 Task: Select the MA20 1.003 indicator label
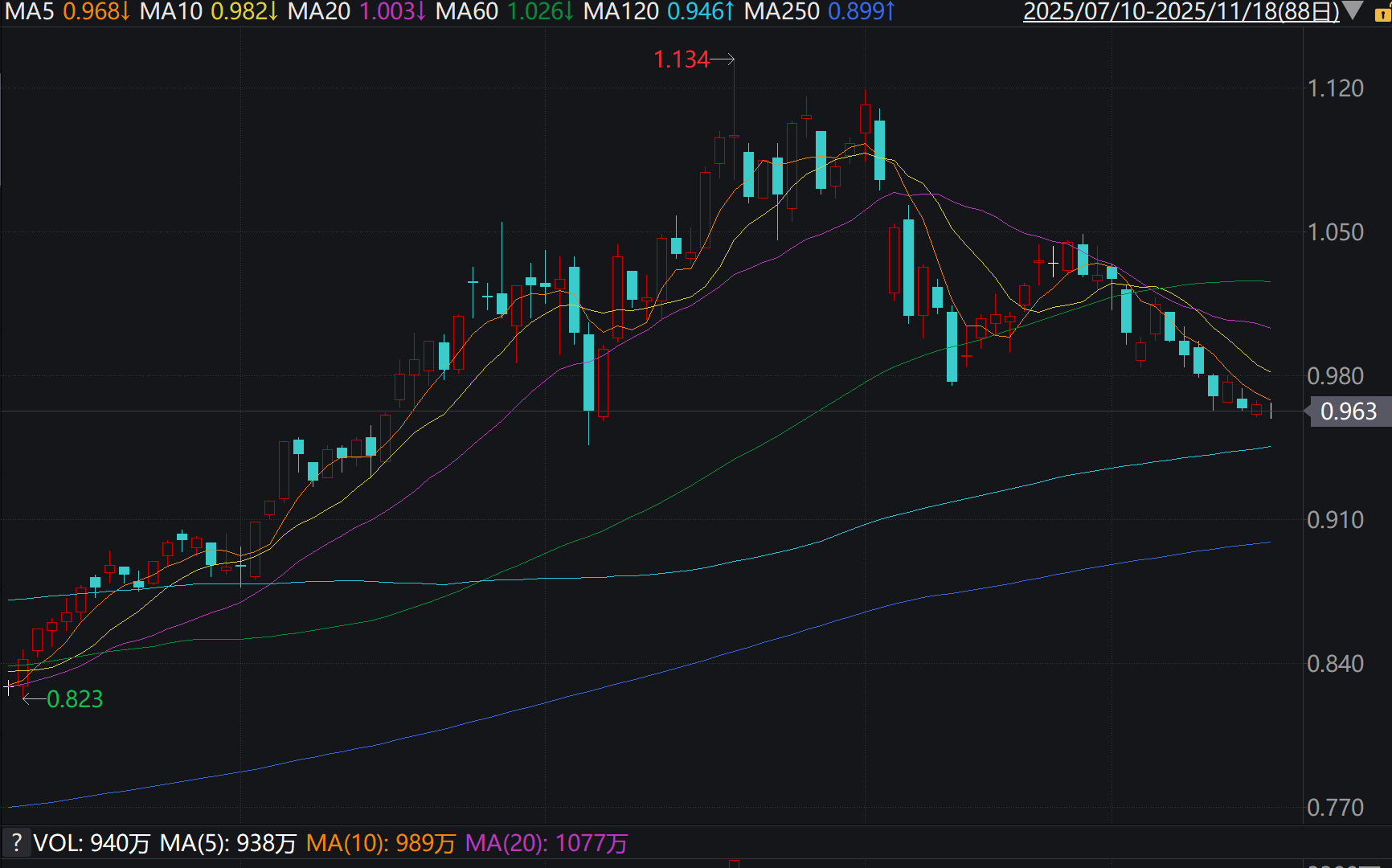pyautogui.click(x=357, y=12)
